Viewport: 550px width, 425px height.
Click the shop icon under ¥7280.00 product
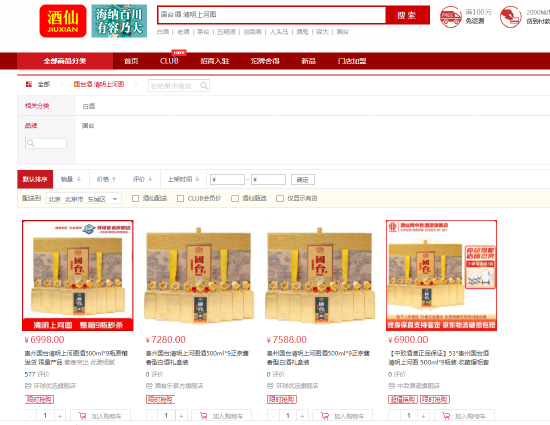(149, 386)
